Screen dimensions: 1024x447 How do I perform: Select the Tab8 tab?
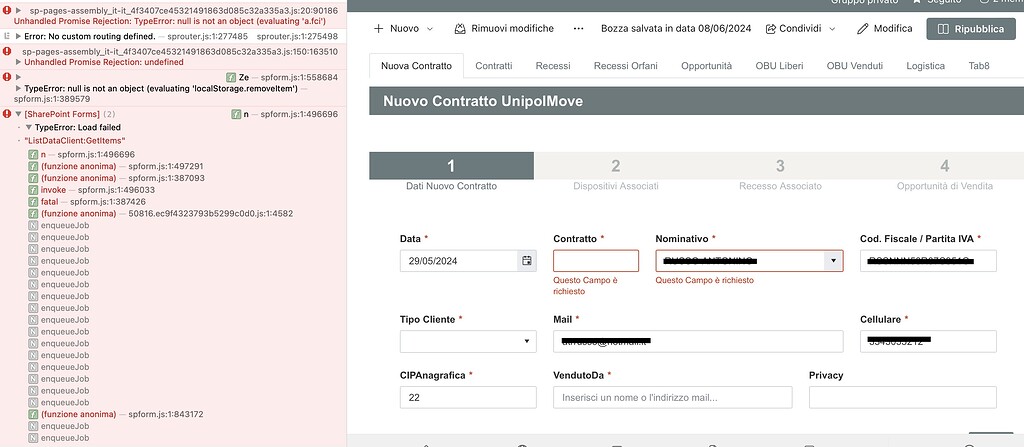[x=978, y=66]
